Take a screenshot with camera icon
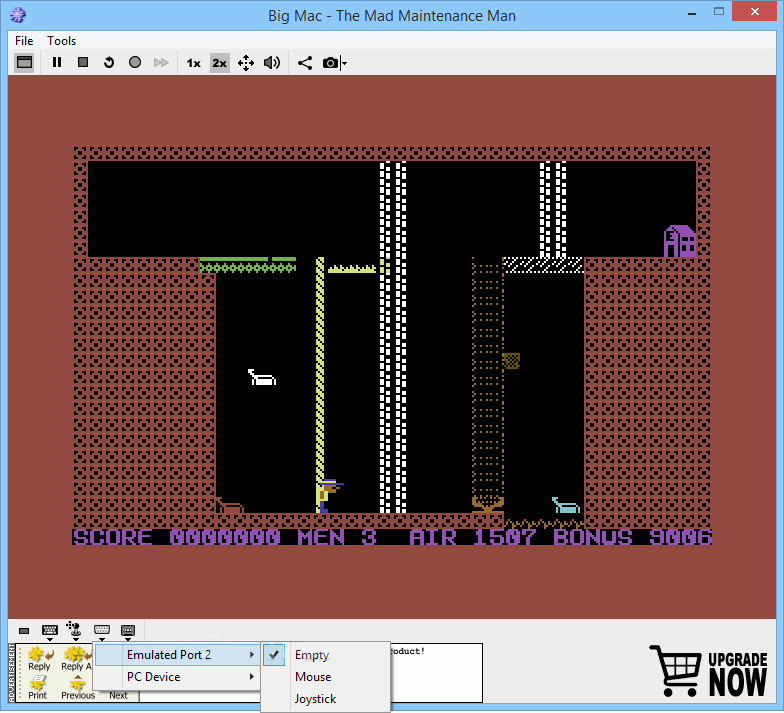Screen dimensions: 784x713 point(330,63)
